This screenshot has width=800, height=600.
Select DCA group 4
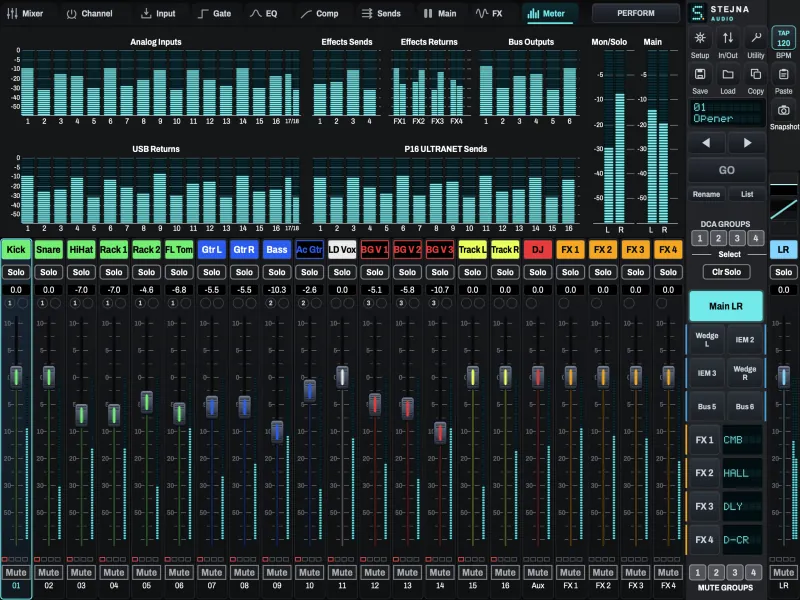pos(756,238)
